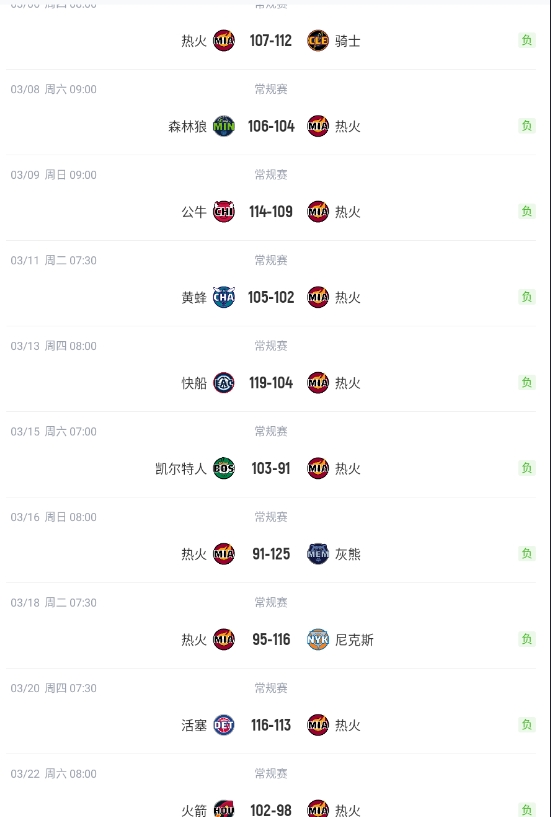Open the 114-109 Bulls game score
This screenshot has height=817, width=551.
coord(271,212)
